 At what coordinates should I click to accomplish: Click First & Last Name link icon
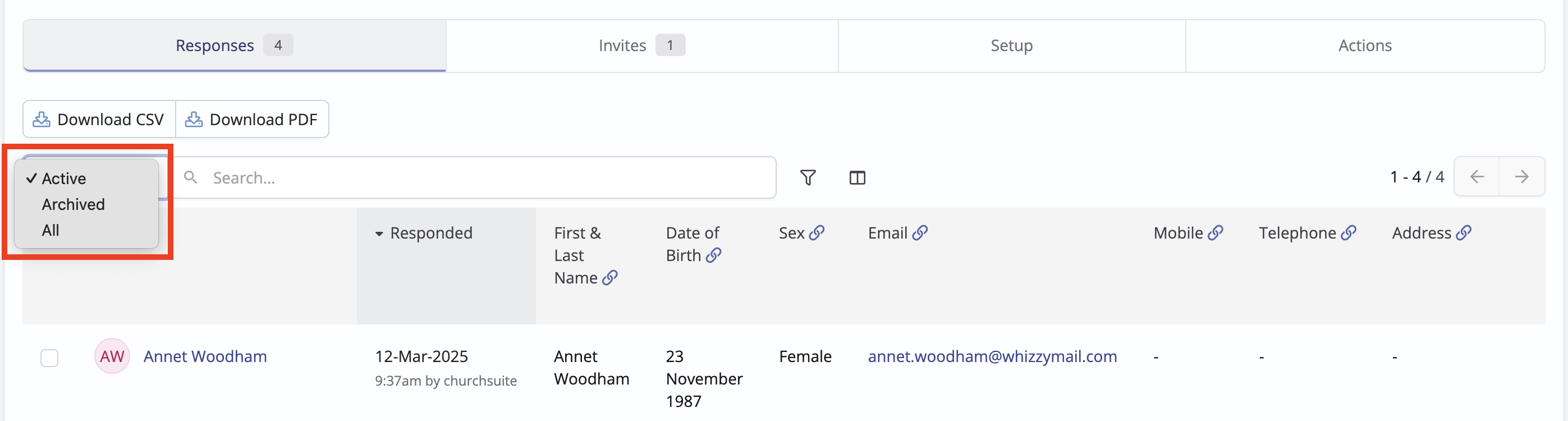(610, 278)
